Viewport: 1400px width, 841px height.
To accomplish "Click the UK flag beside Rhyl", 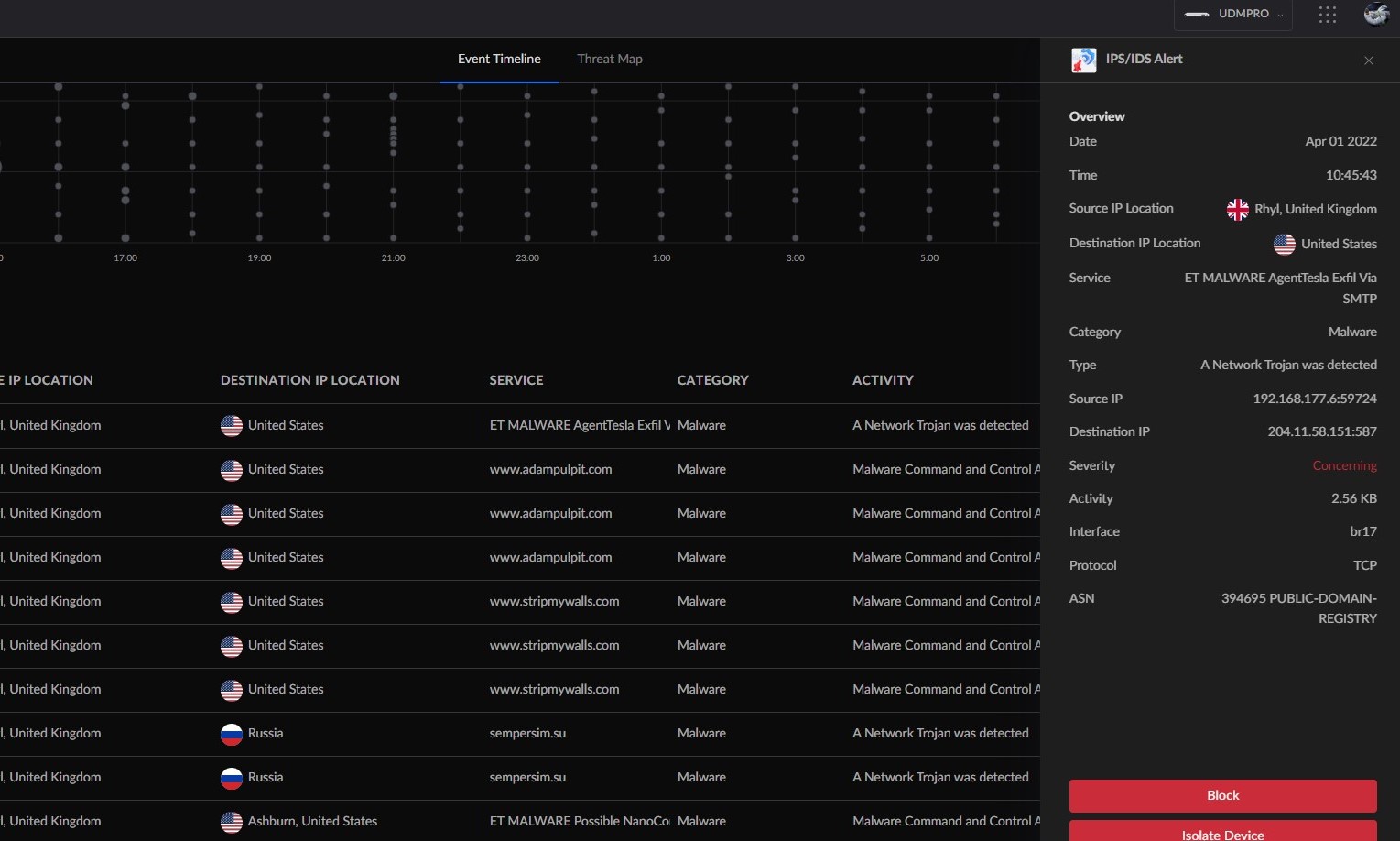I will click(1238, 210).
